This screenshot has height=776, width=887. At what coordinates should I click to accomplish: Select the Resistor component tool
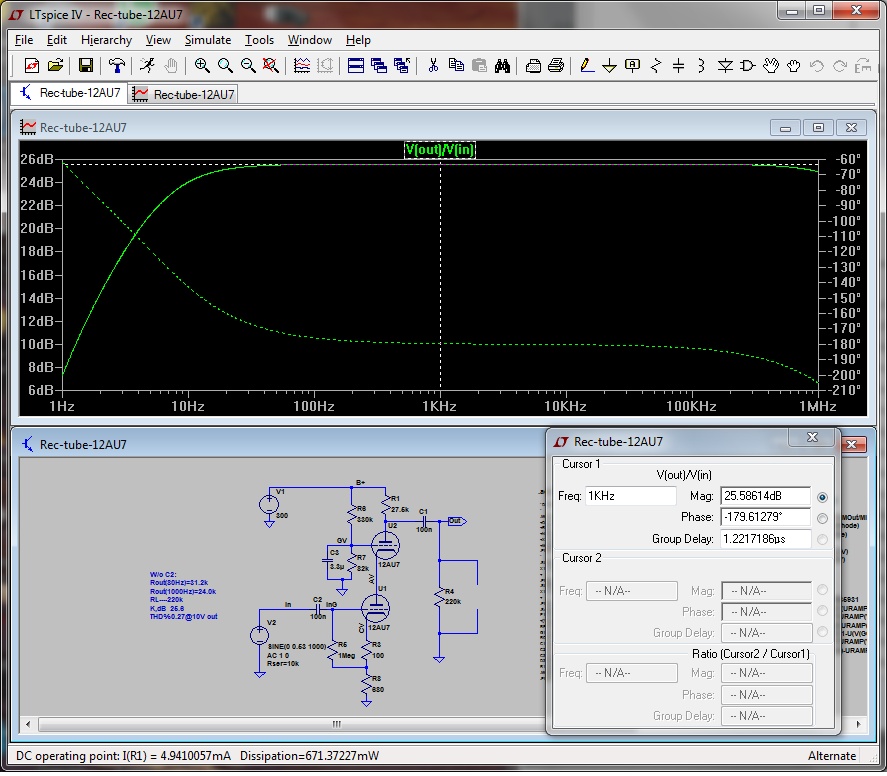(x=656, y=66)
